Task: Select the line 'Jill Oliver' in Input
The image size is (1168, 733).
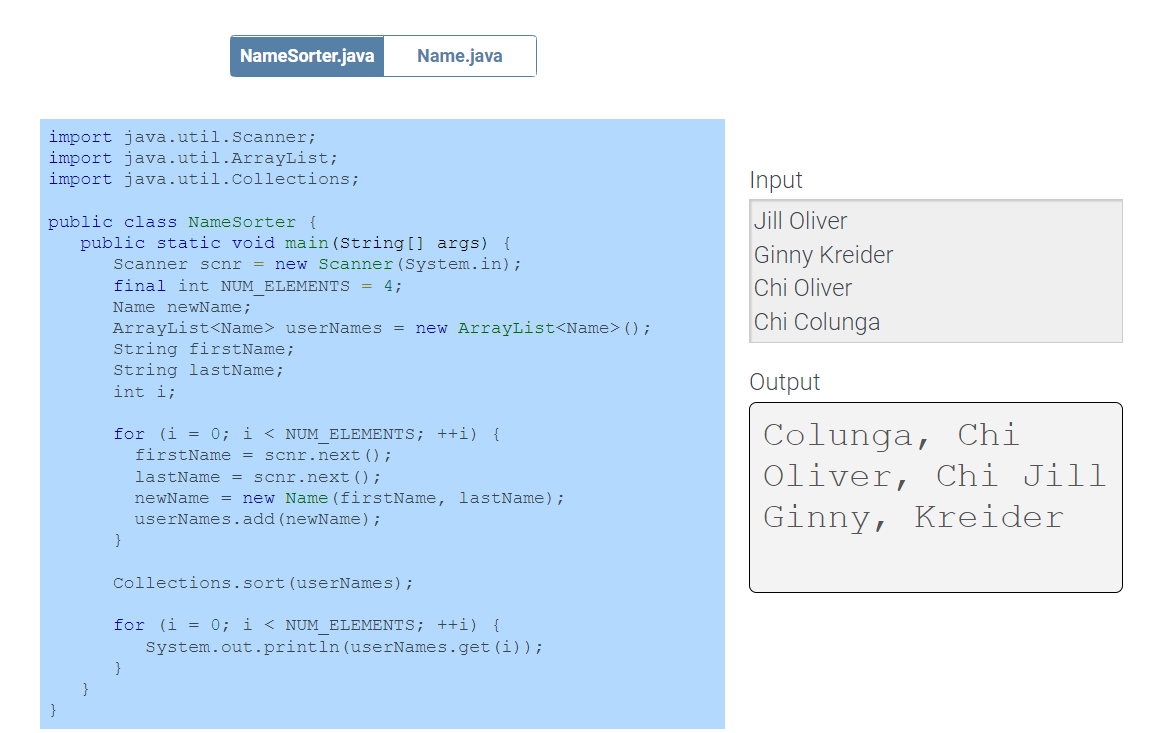Action: click(x=800, y=220)
